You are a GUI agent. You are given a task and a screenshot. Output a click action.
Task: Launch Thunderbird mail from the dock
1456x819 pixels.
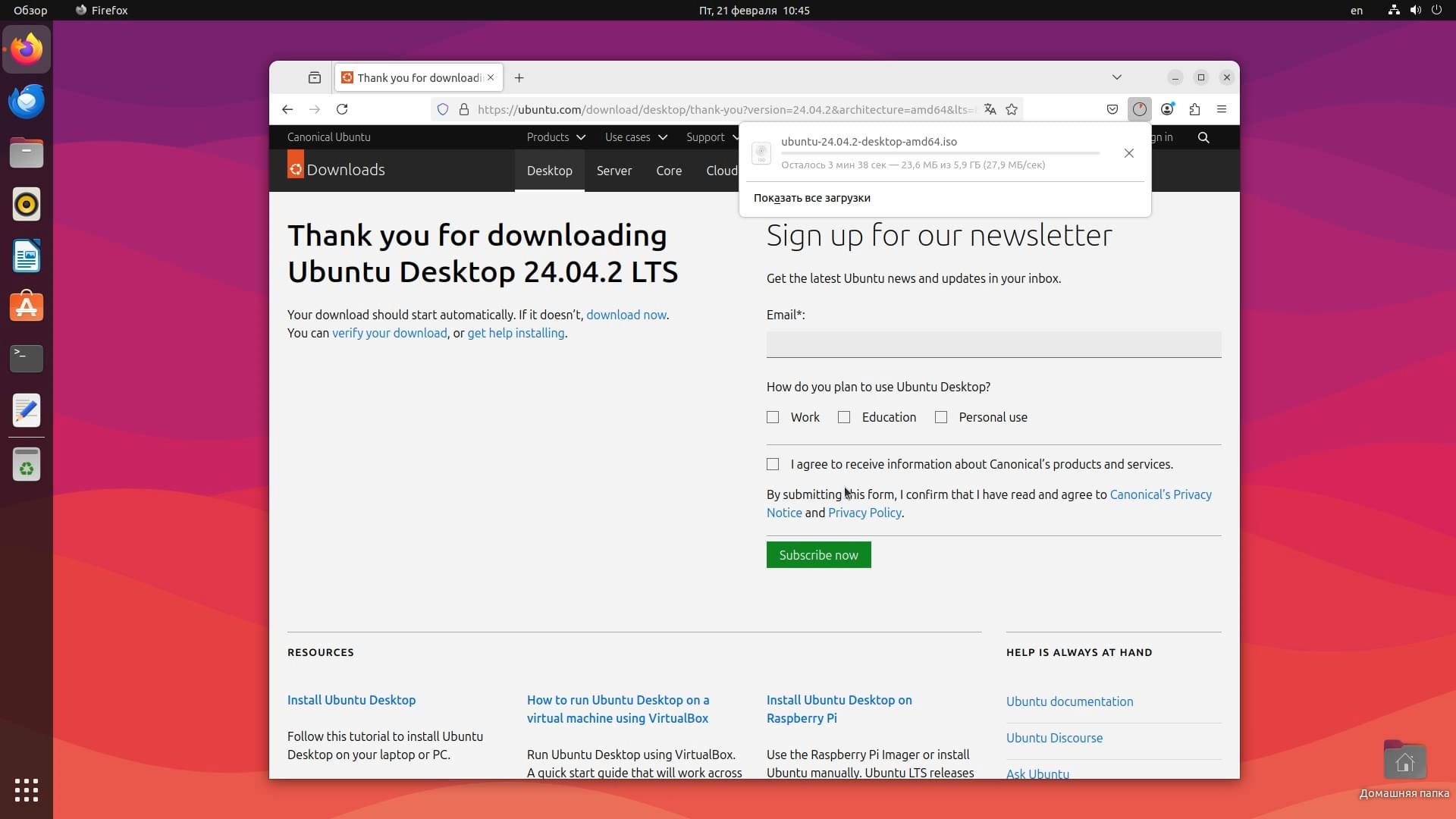pos(27,101)
